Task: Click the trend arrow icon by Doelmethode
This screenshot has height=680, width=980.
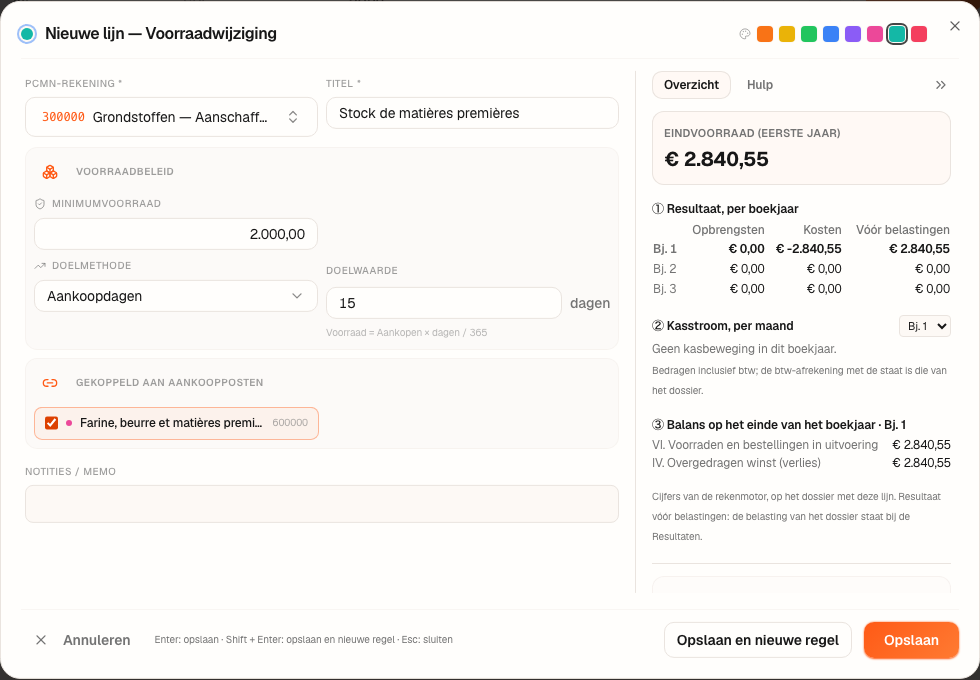Action: click(40, 266)
